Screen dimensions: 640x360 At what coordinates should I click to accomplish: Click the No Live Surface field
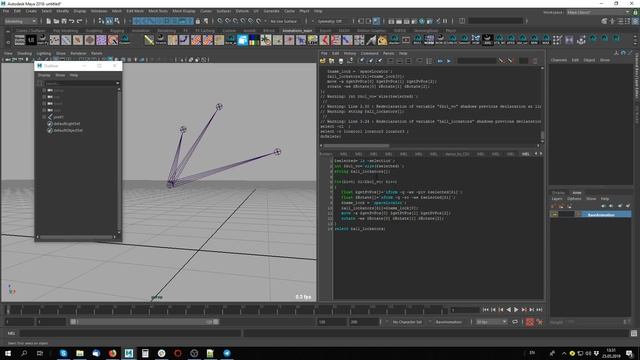(x=284, y=21)
